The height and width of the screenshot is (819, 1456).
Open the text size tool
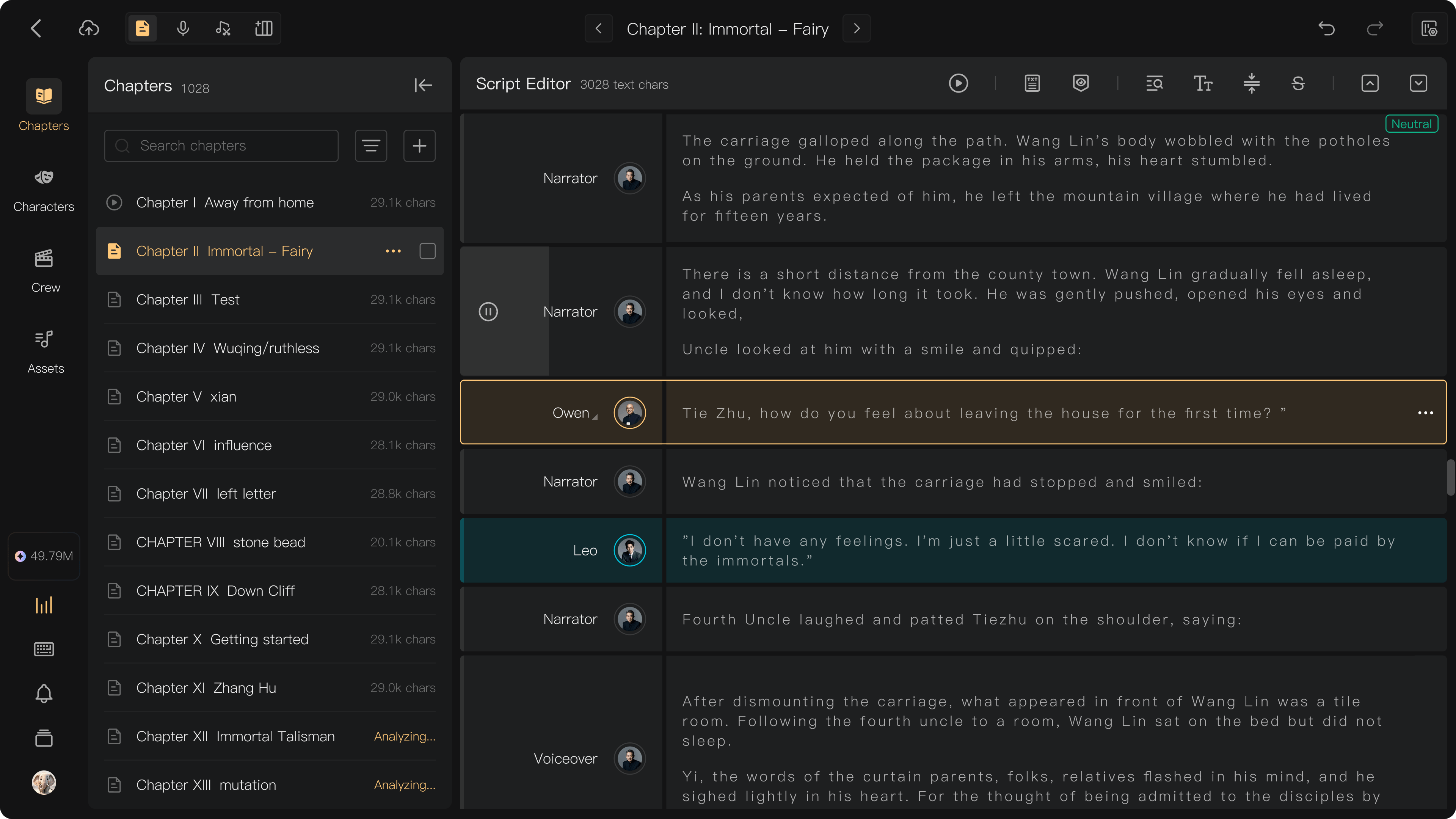pos(1203,84)
